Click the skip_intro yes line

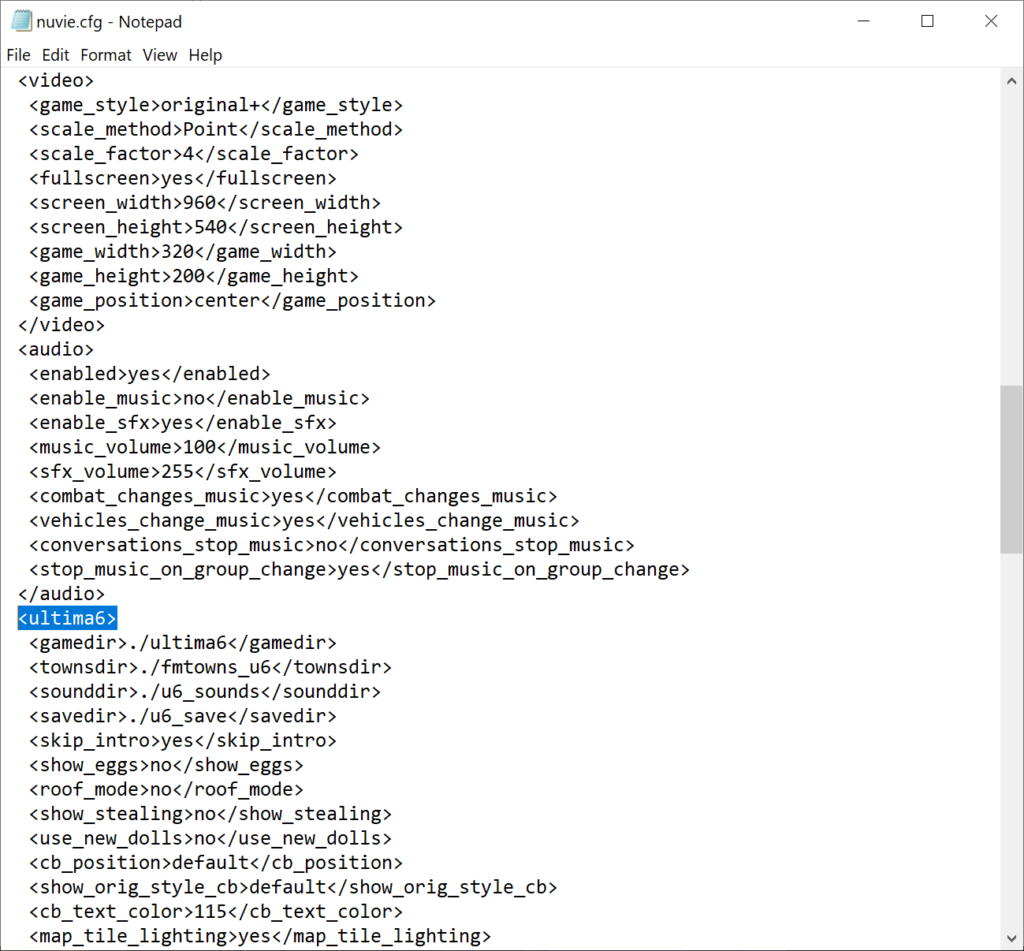[x=183, y=741]
